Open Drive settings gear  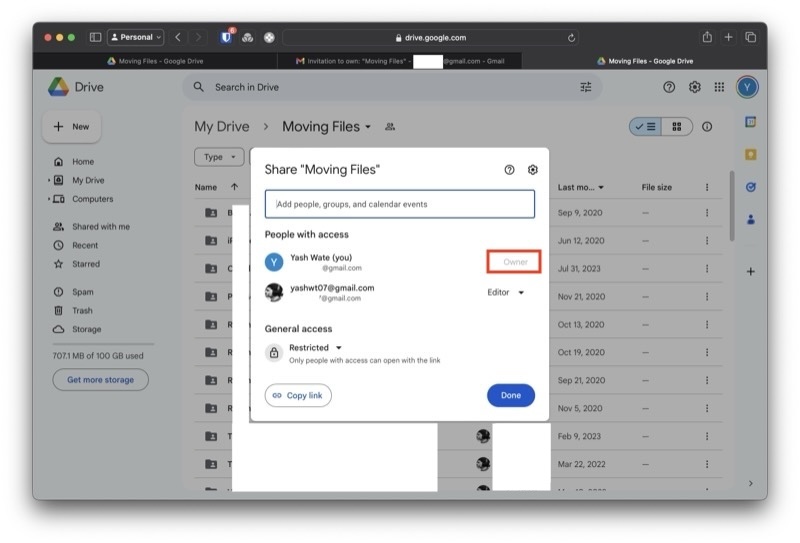(x=694, y=87)
